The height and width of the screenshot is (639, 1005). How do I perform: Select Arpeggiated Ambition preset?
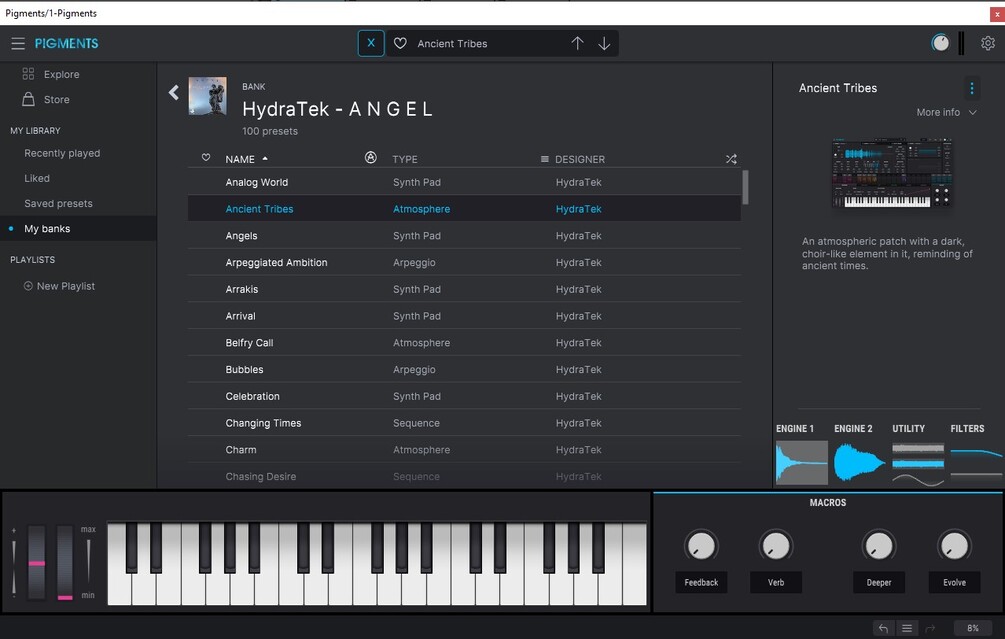coord(464,262)
